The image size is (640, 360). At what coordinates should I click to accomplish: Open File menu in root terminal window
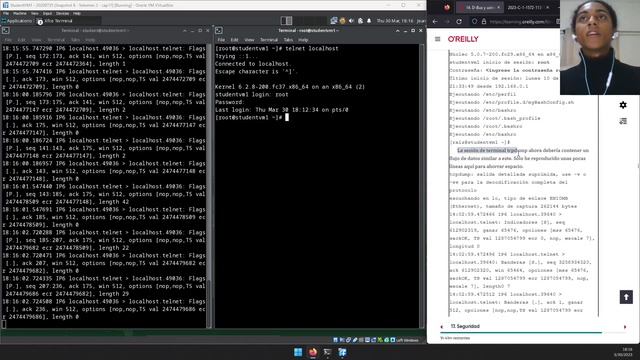(x=221, y=40)
